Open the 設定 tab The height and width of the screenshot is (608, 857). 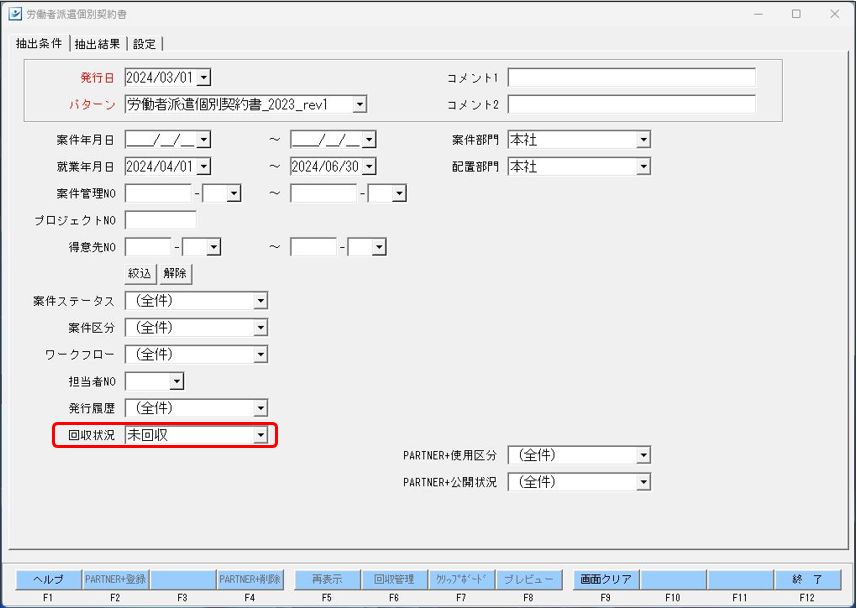(x=145, y=44)
